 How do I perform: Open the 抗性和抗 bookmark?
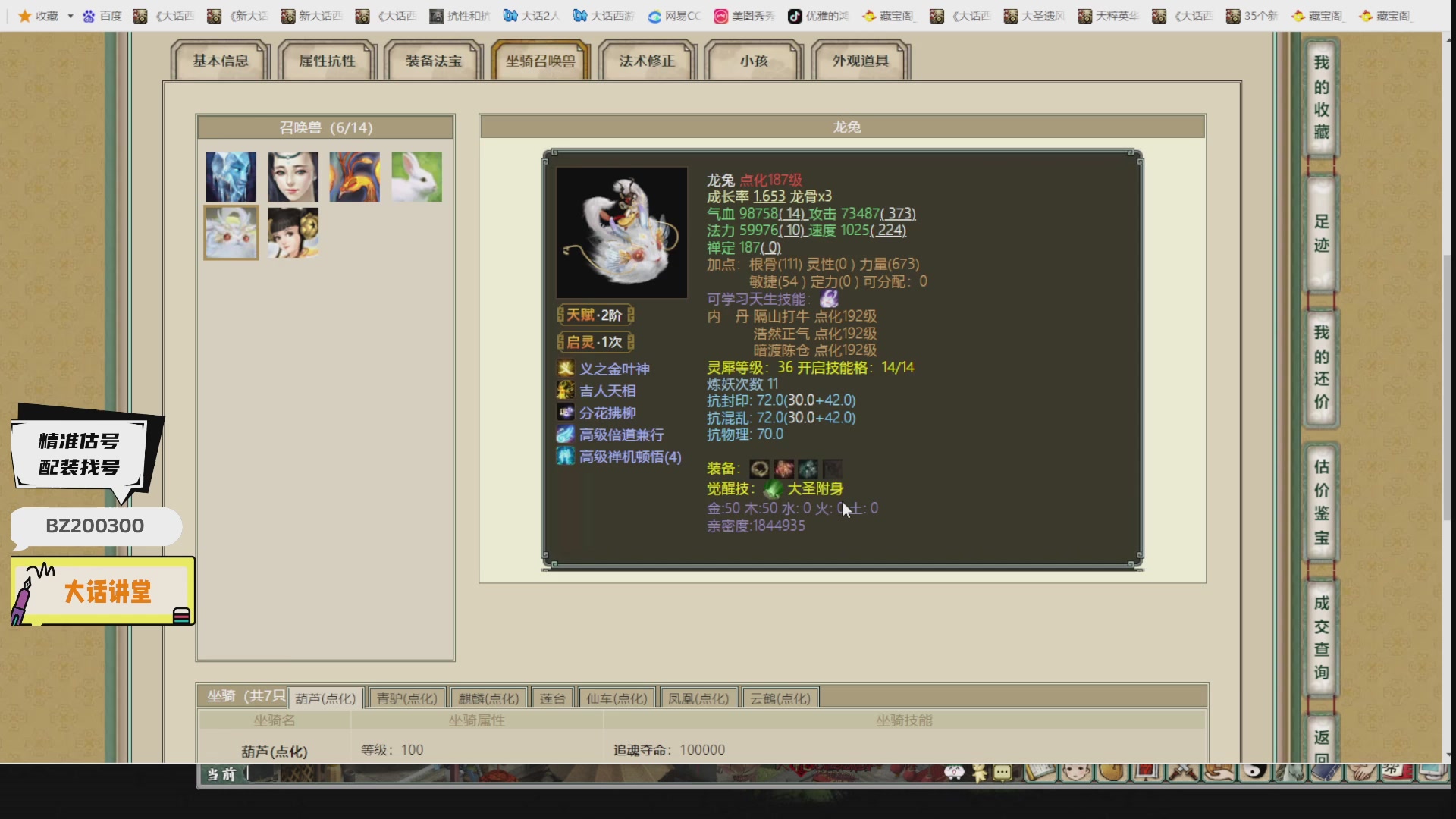pyautogui.click(x=460, y=16)
